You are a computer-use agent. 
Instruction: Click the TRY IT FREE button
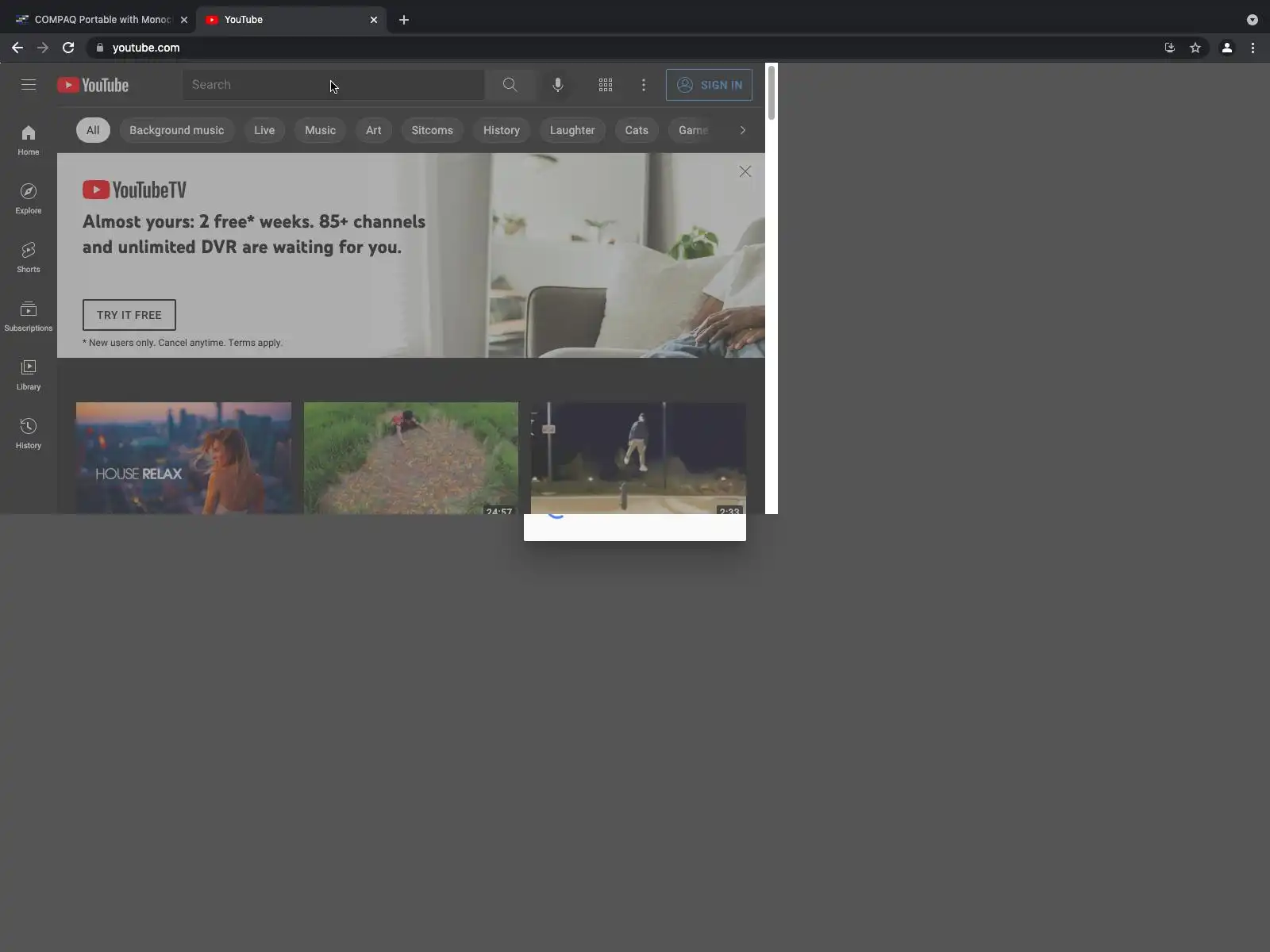click(129, 315)
